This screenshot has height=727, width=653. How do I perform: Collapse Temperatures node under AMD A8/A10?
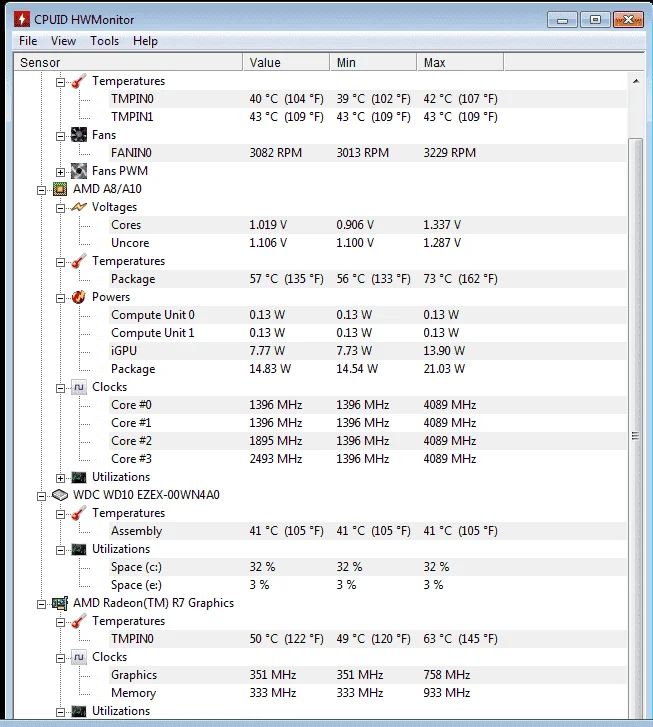[x=60, y=262]
